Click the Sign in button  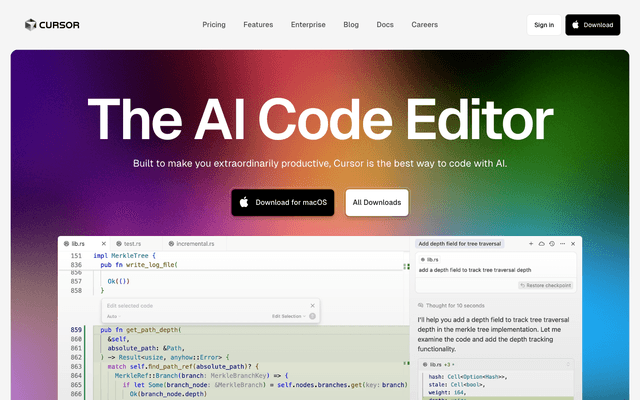click(x=543, y=25)
